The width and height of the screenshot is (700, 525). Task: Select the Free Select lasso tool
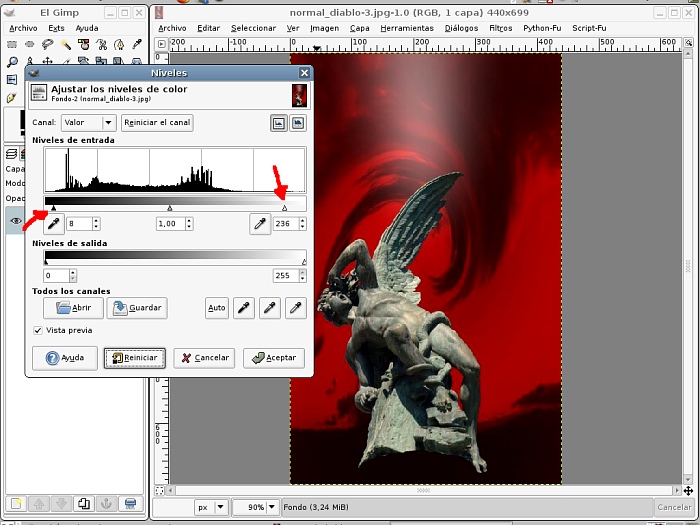coord(48,44)
